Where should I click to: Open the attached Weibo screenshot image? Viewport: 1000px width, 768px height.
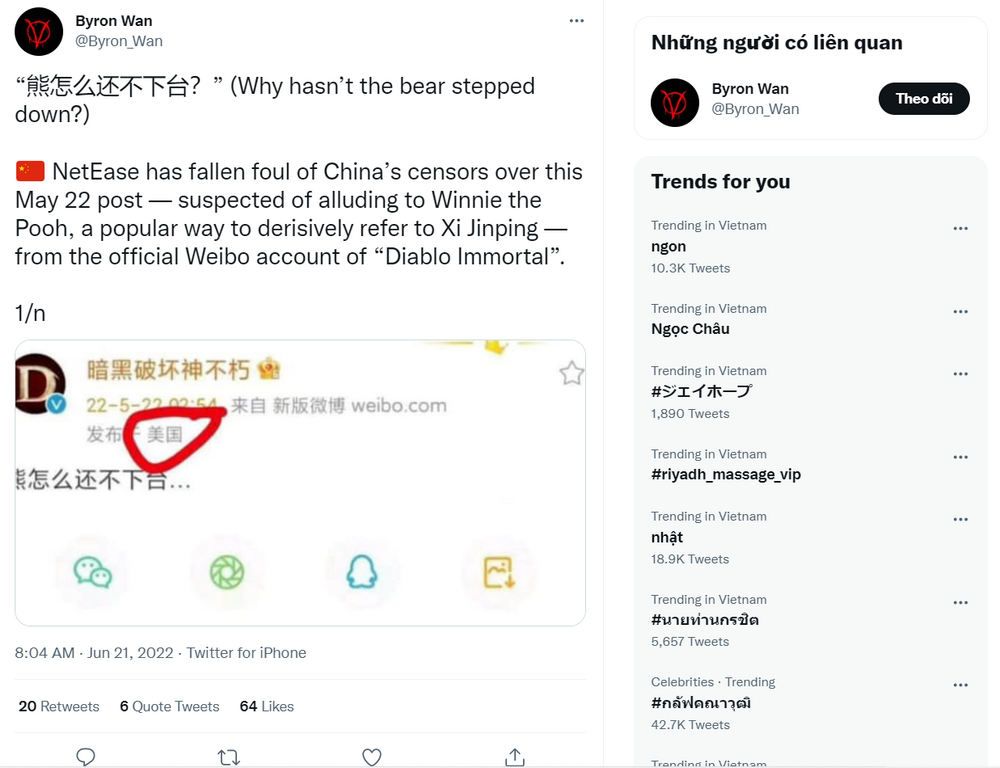point(300,483)
